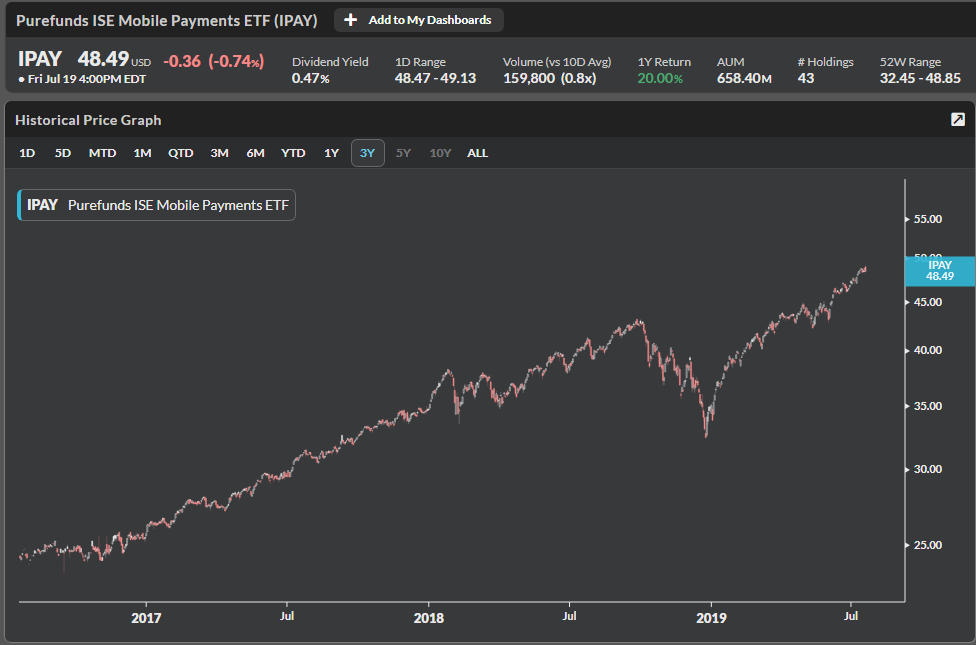Screen dimensions: 976x645
Task: Click the 1Y Return 20.00% value
Action: click(660, 78)
